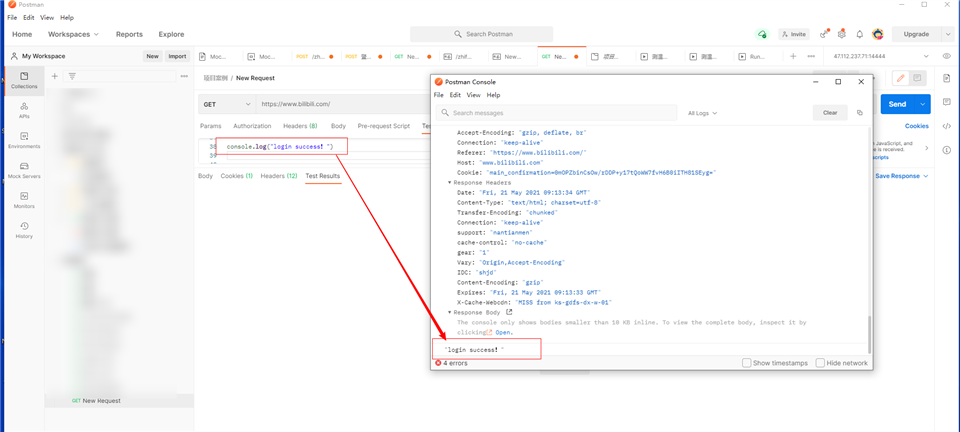Open the Save Response dropdown
Screen dimensions: 960x432
point(901,176)
